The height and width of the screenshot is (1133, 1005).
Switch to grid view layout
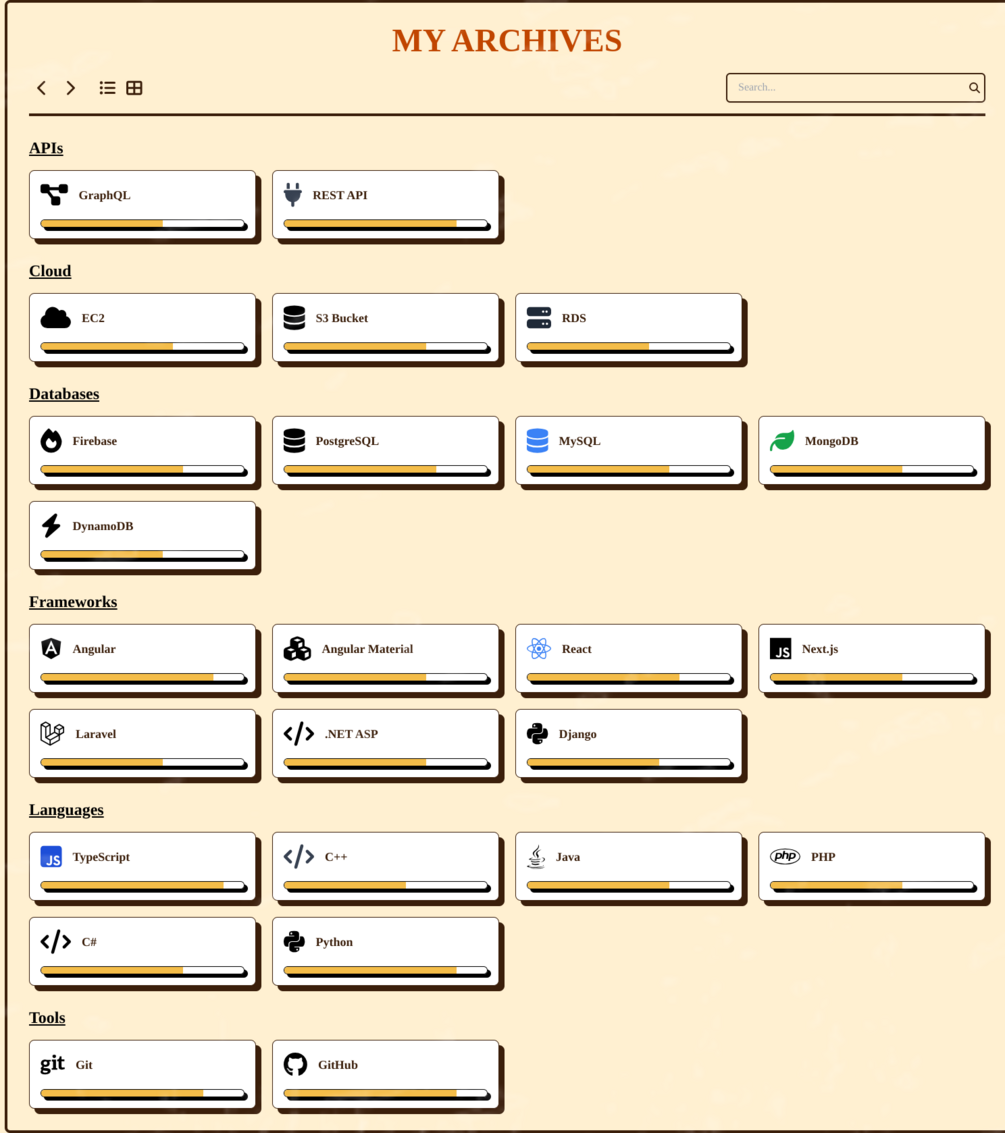(x=134, y=88)
